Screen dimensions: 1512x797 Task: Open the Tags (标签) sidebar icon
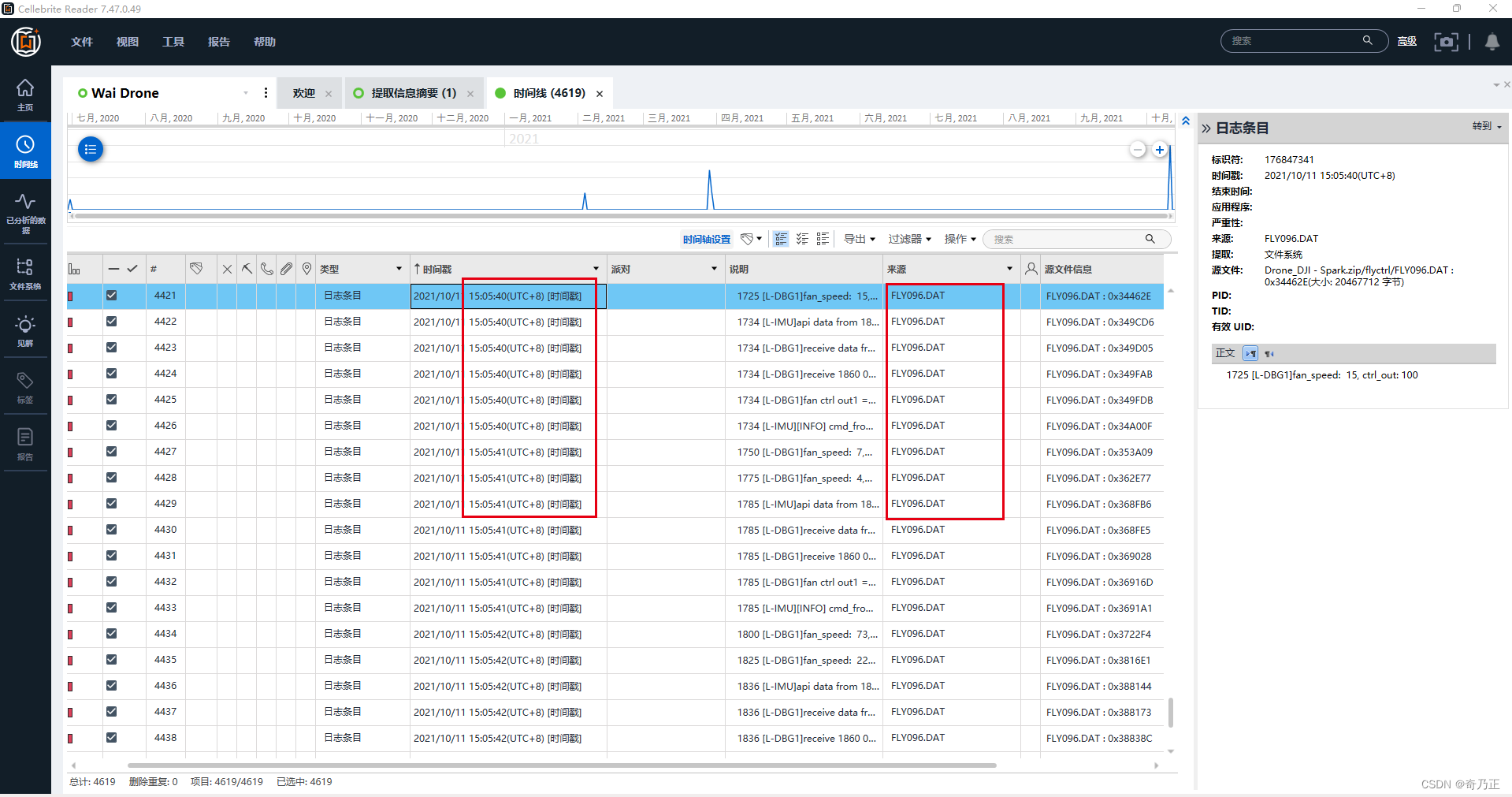[x=25, y=388]
